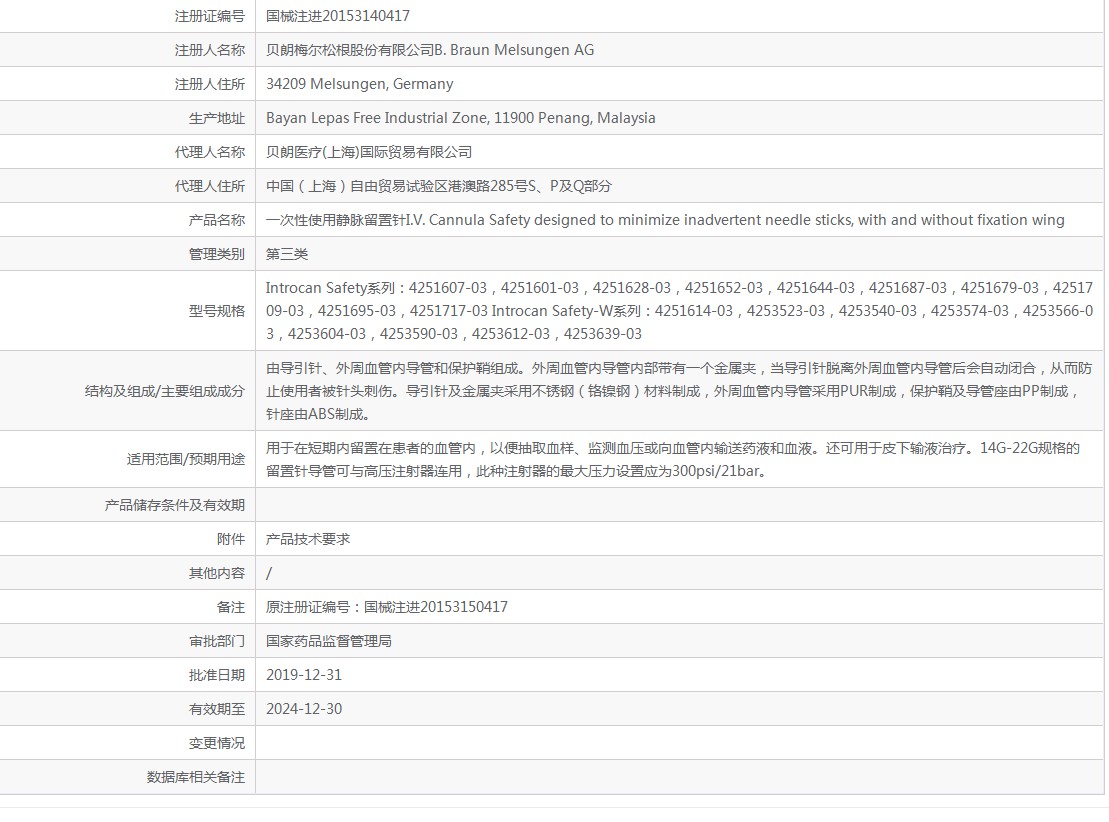The image size is (1109, 822).
Task: Click the 代理人住所 label
Action: (209, 185)
